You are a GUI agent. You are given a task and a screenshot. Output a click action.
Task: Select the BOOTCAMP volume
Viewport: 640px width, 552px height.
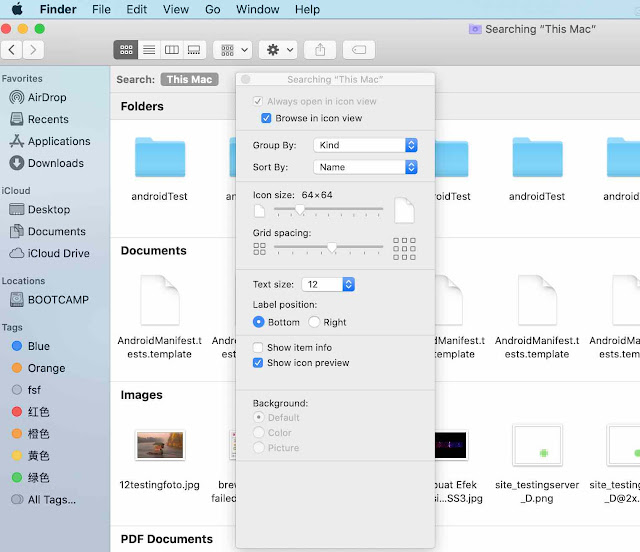point(49,300)
